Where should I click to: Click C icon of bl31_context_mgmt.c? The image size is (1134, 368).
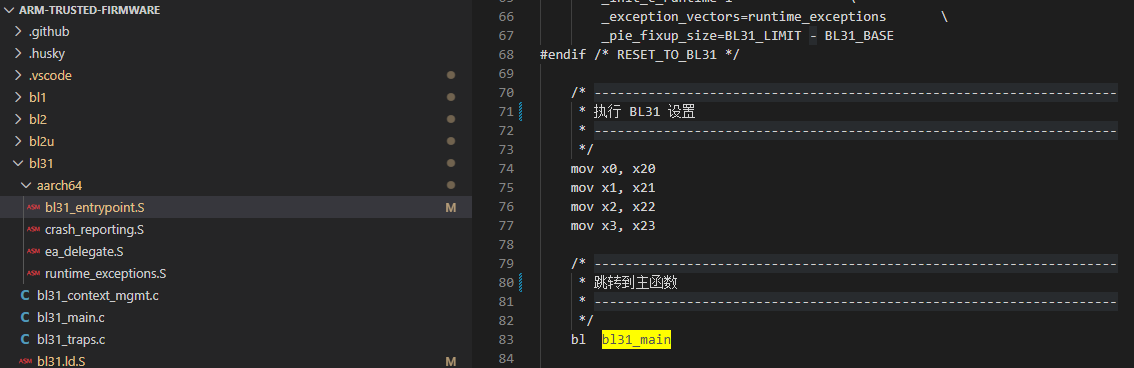(25, 295)
